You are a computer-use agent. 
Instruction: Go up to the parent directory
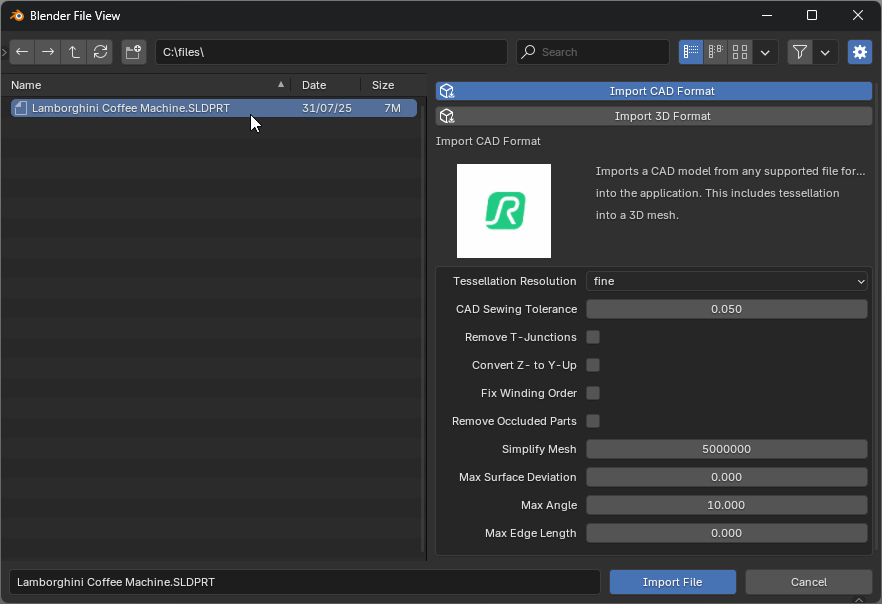point(74,52)
